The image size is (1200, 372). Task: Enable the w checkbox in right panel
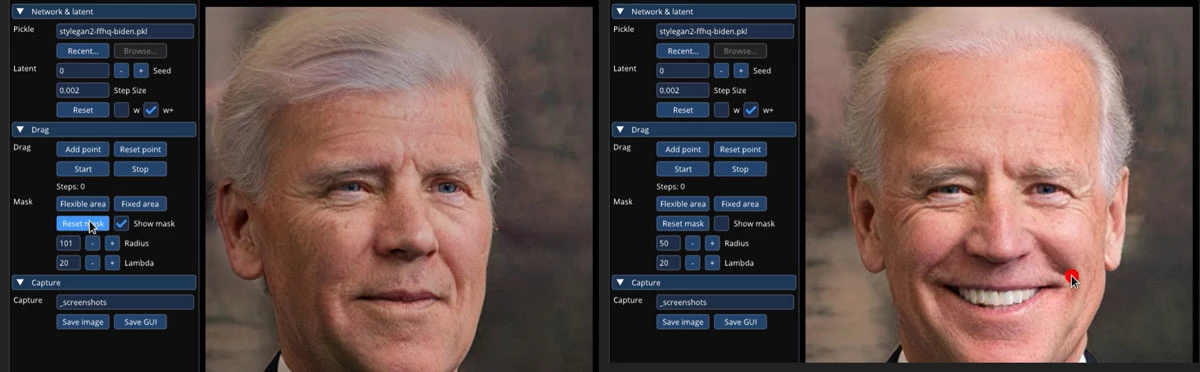[721, 110]
